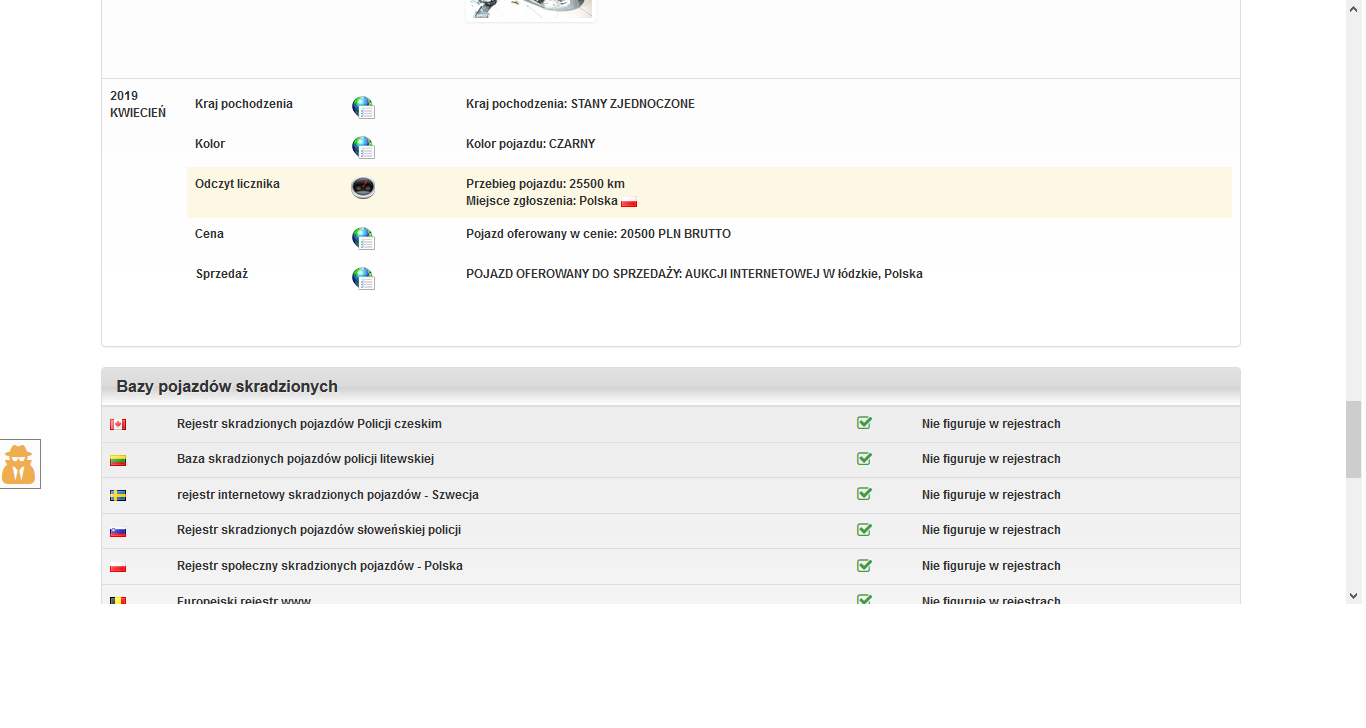Click the Bazy pojazdów skradzionych section header
Viewport: 1366px width, 728px height.
(227, 387)
